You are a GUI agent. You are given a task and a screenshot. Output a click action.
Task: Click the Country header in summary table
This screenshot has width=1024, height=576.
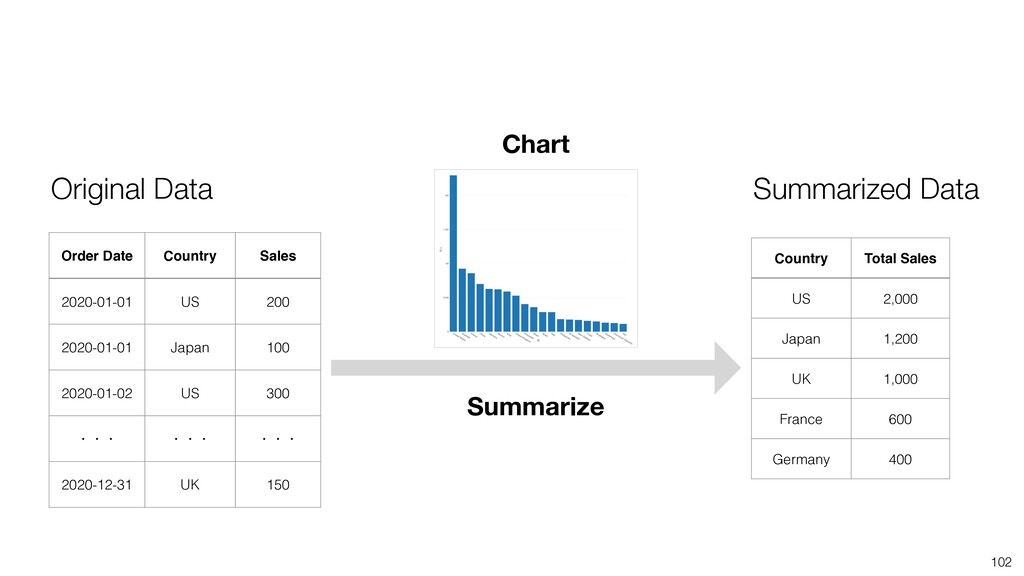(801, 259)
